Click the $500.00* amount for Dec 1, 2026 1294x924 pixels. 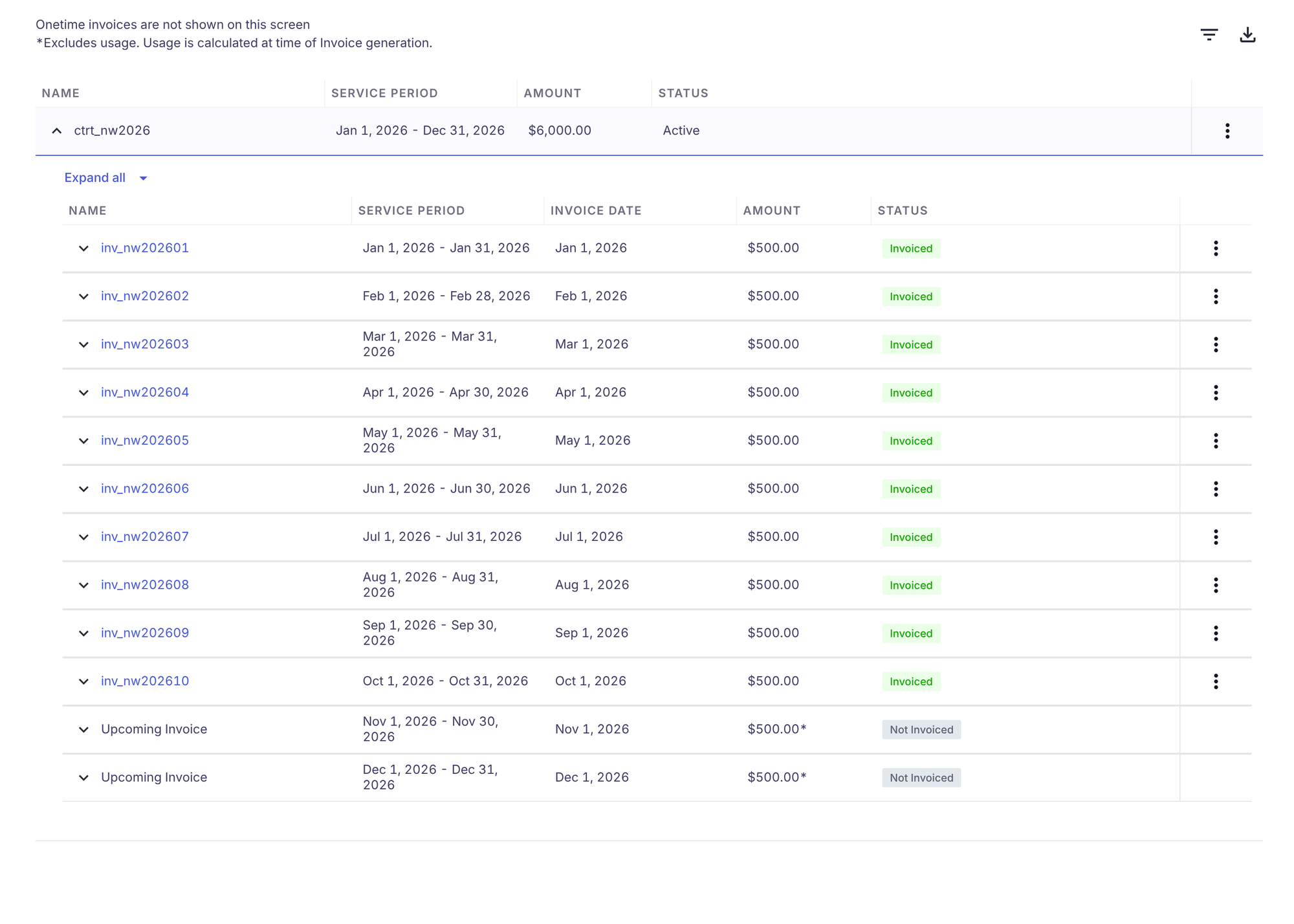tap(777, 777)
